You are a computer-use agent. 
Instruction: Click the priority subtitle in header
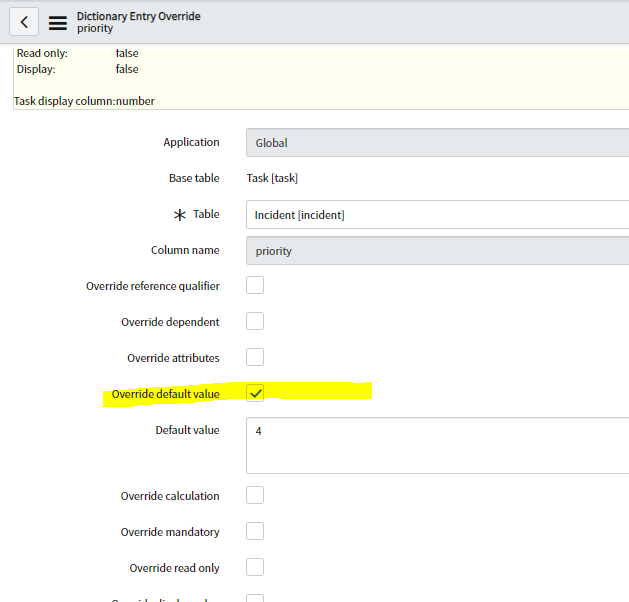[95, 29]
